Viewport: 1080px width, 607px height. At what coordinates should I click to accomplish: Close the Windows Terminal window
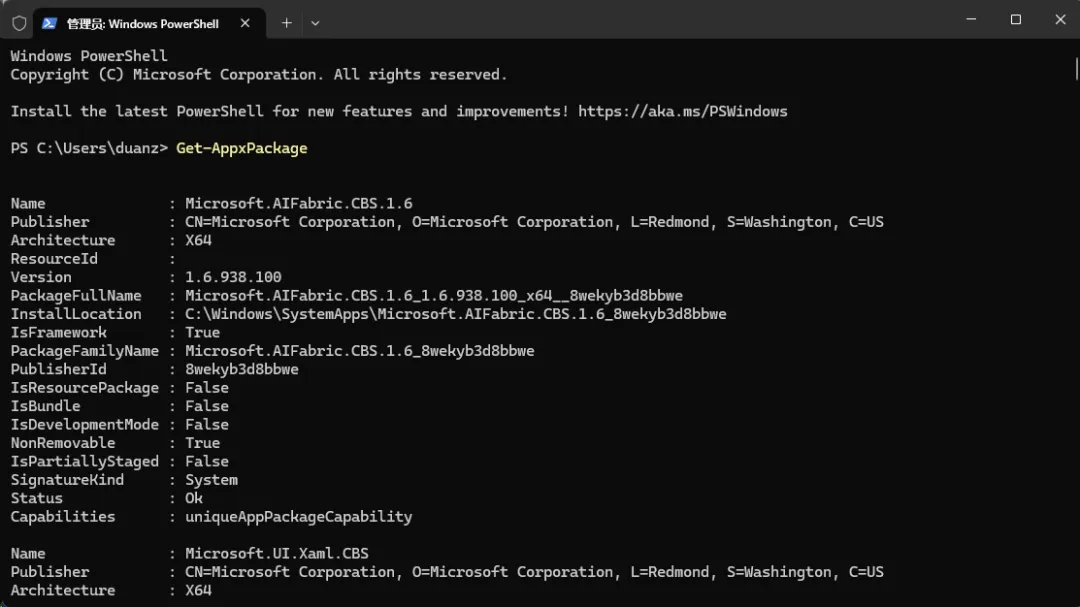tap(1060, 19)
